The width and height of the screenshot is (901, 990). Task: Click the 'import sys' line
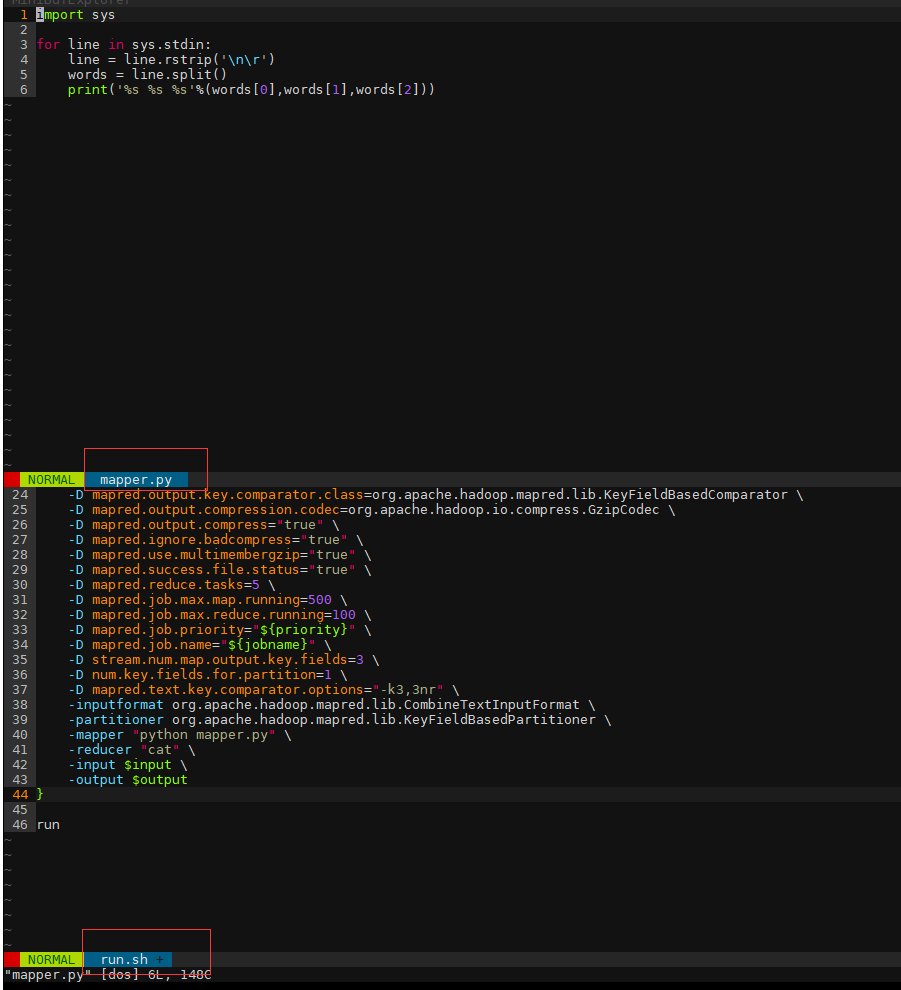click(76, 15)
